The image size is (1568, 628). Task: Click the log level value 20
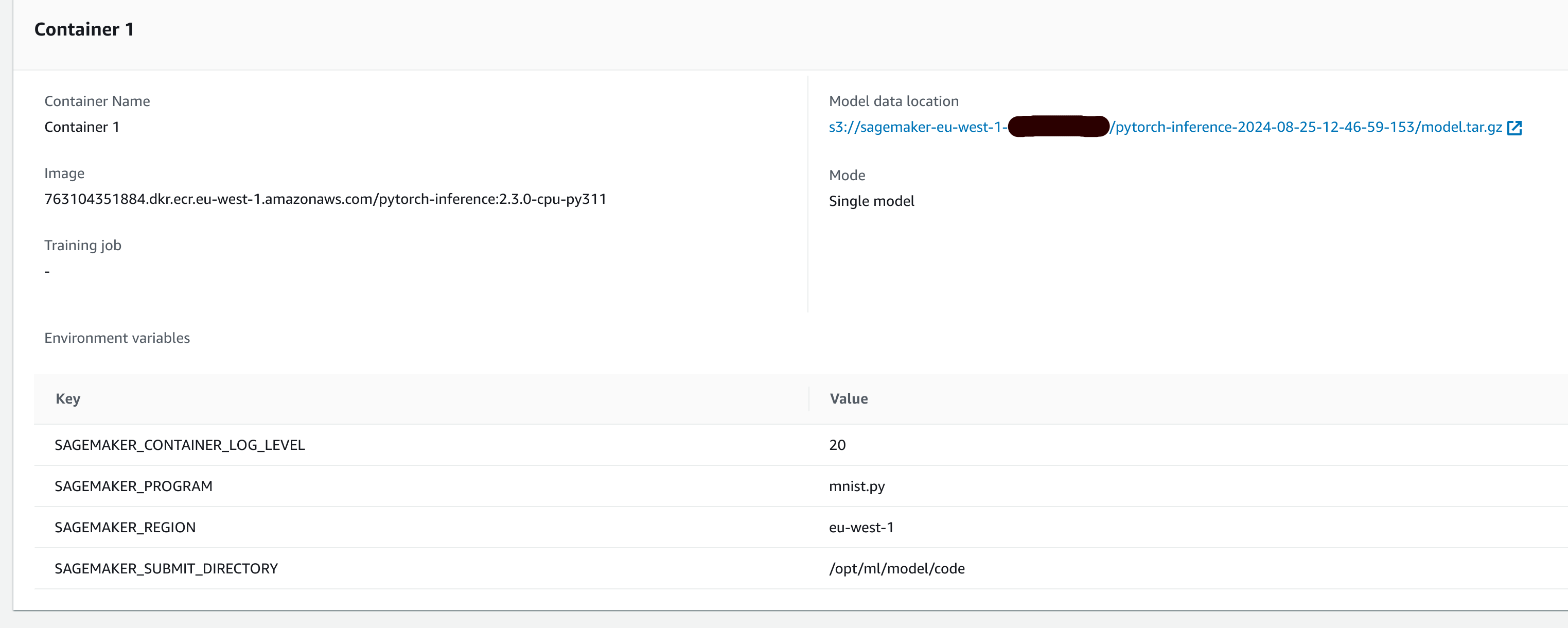(837, 445)
